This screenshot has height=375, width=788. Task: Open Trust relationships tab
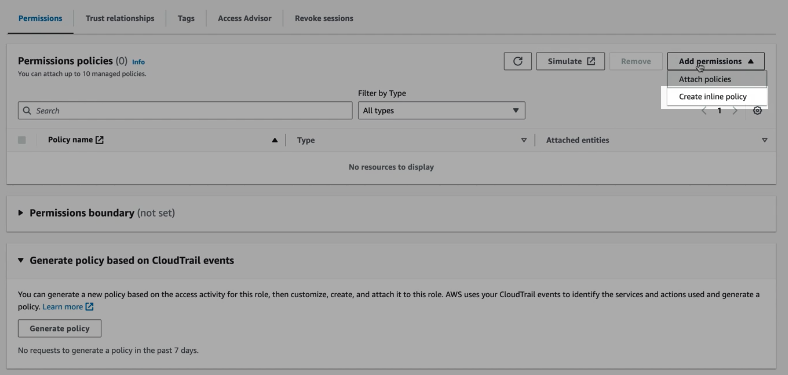(x=120, y=18)
